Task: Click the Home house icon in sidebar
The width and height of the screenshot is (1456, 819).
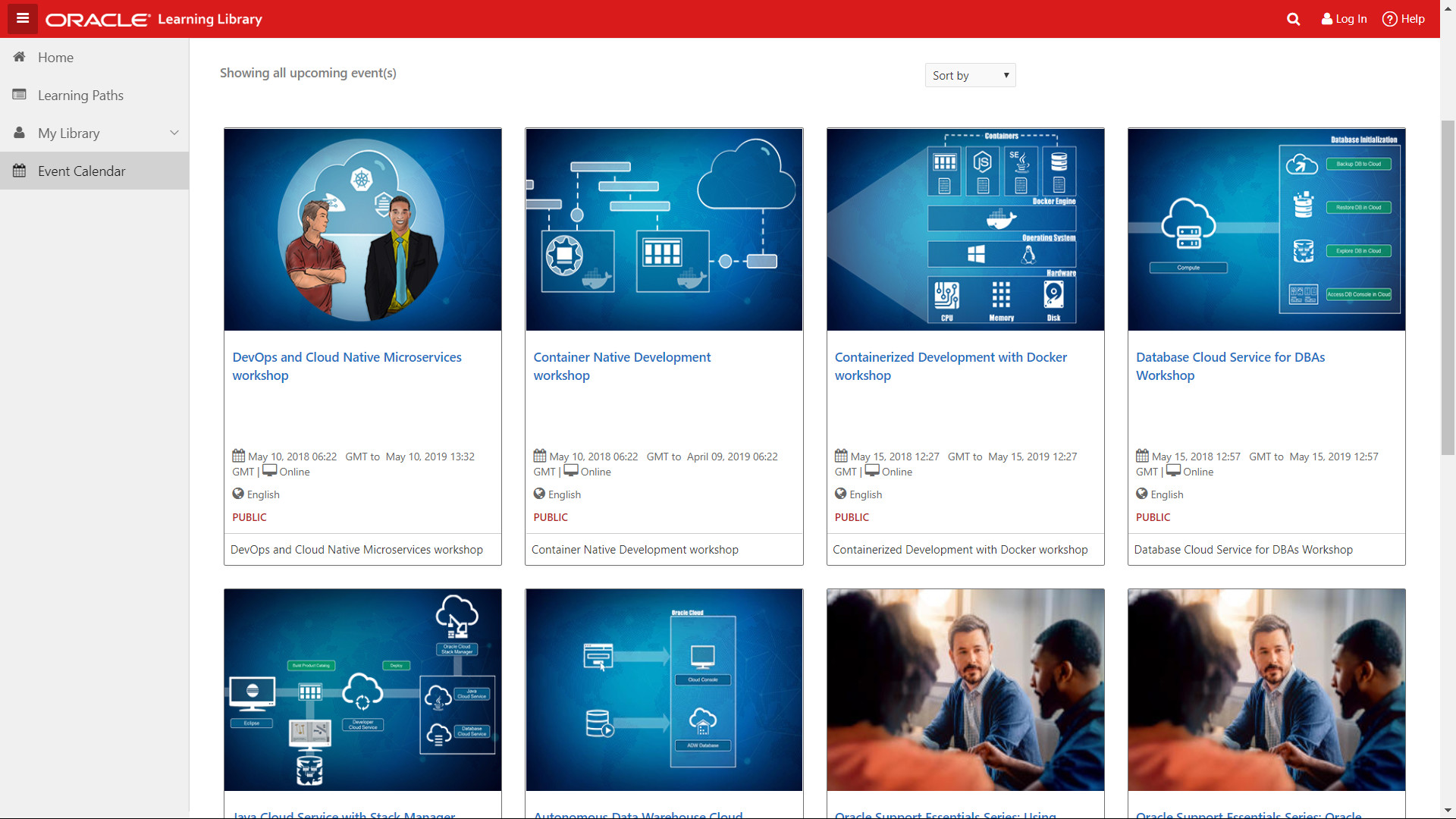Action: point(20,57)
